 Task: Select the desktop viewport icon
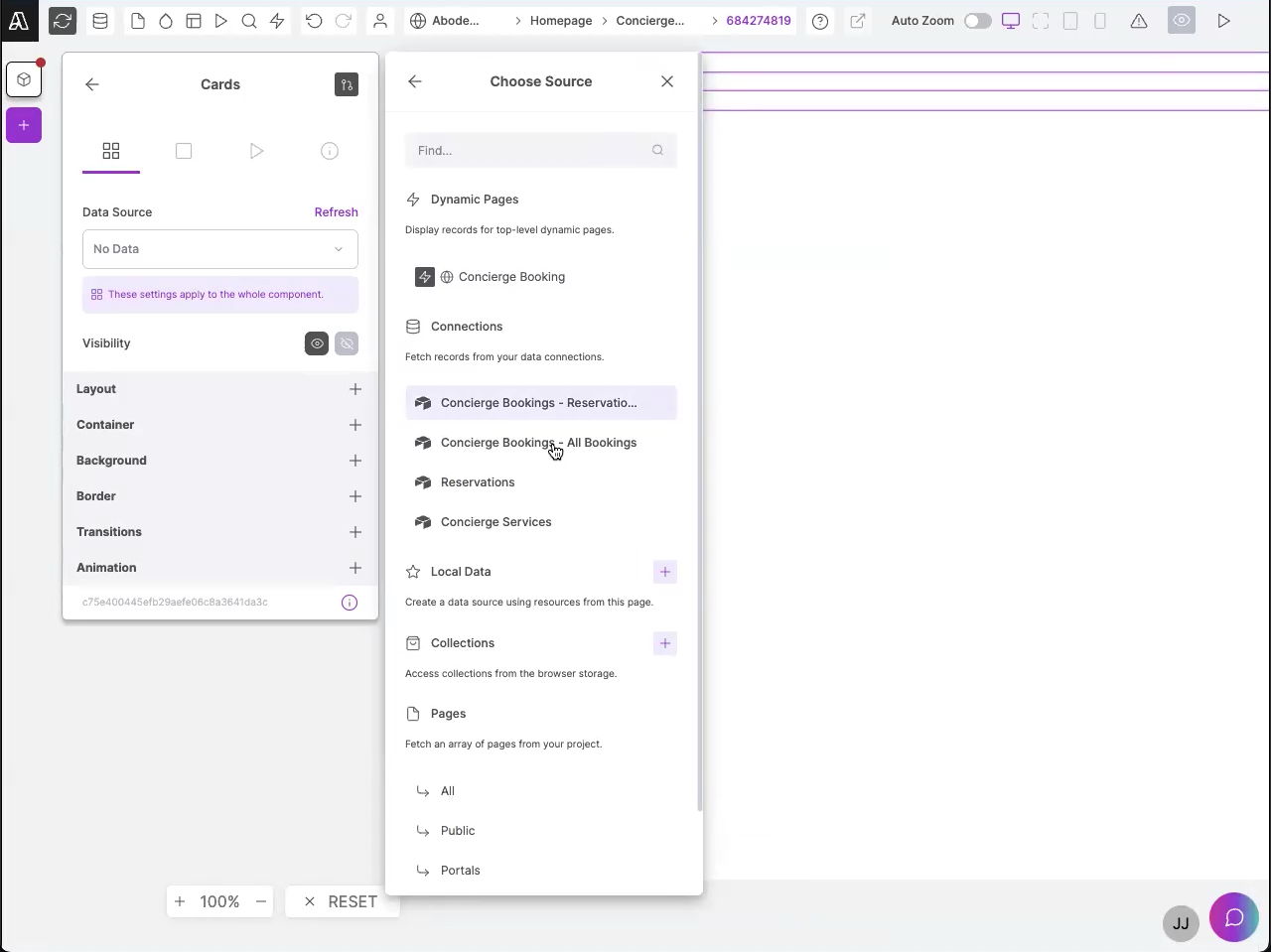[1011, 21]
